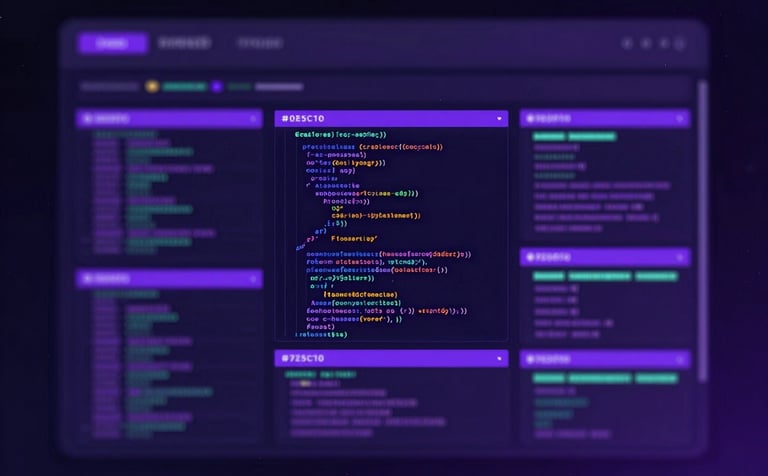Viewport: 768px width, 476px height.
Task: Click the small purple square in the status row
Action: (217, 87)
